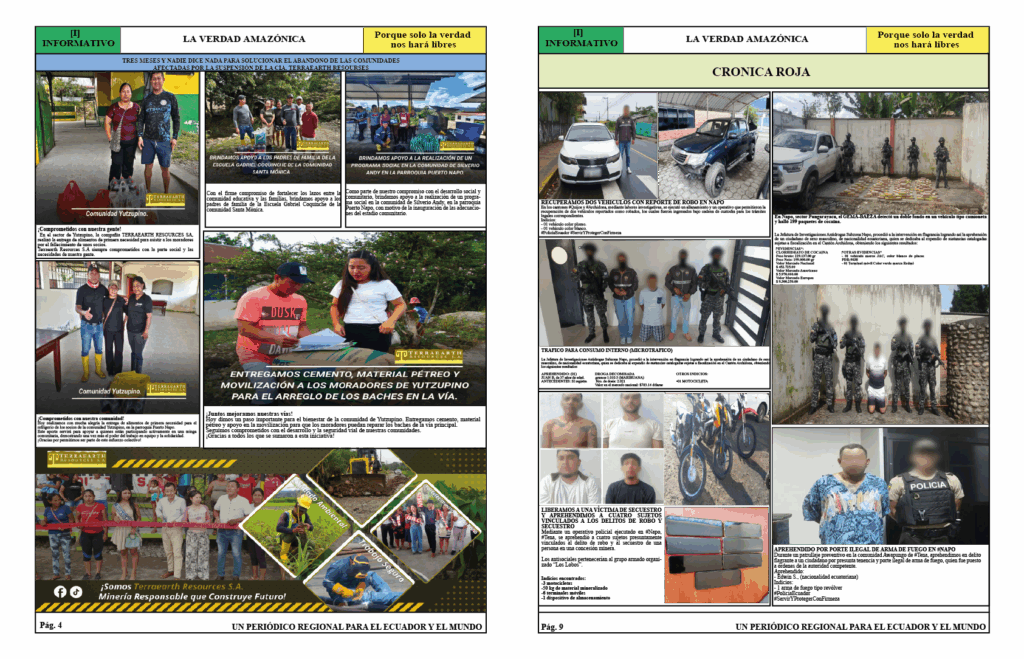Open the motorcycles photo
Screen dimensions: 1024x659
click(x=716, y=447)
